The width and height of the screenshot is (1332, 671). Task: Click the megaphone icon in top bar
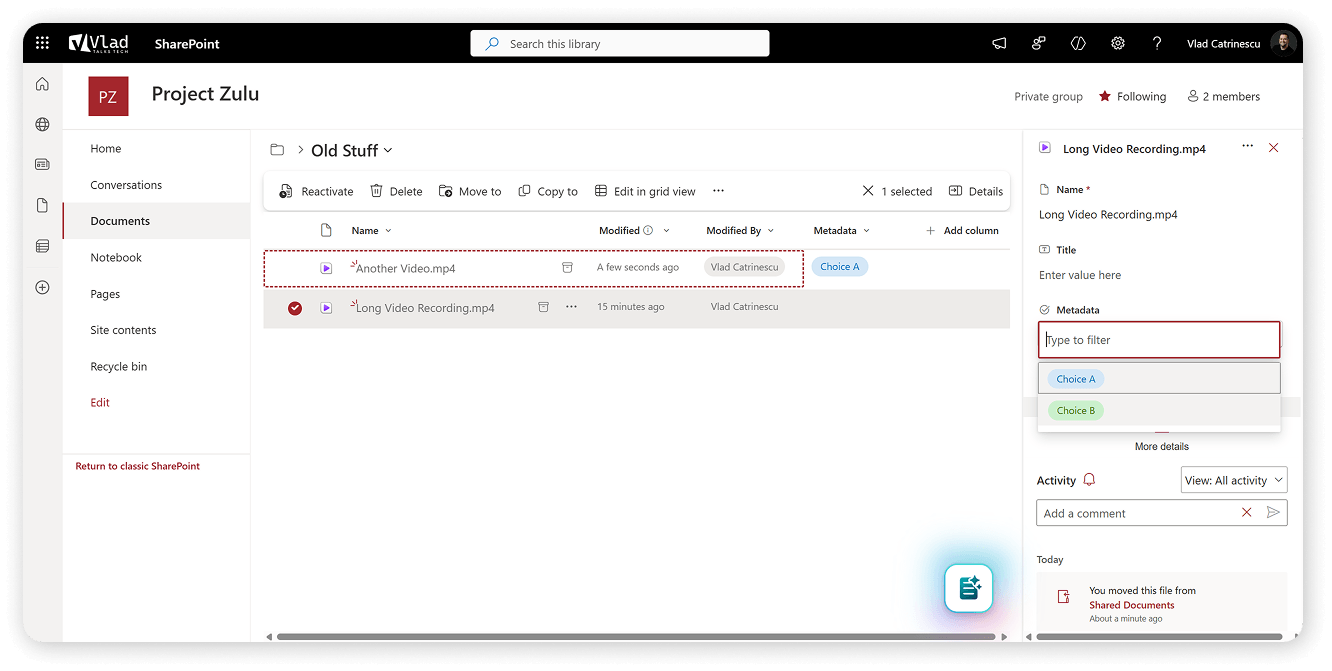[x=999, y=43]
